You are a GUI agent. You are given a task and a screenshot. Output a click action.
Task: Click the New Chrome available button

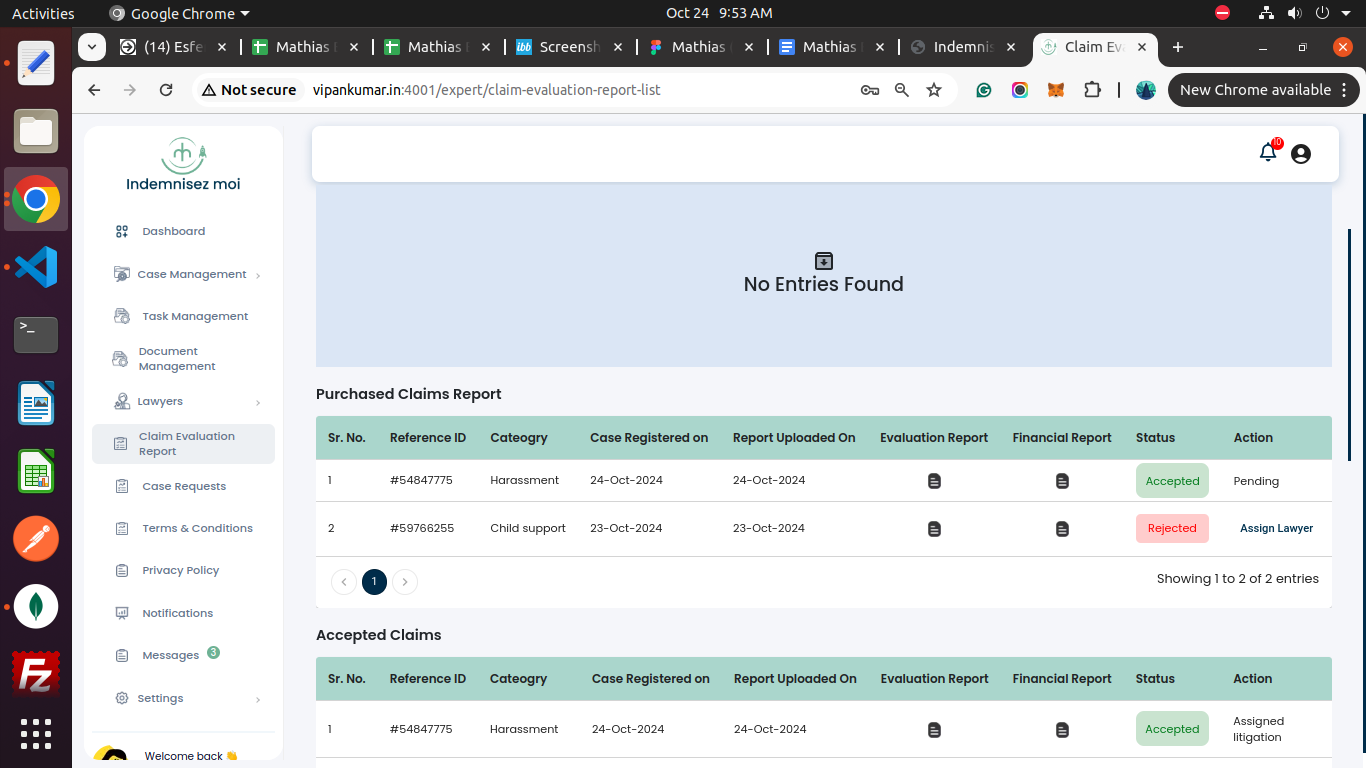tap(1255, 90)
